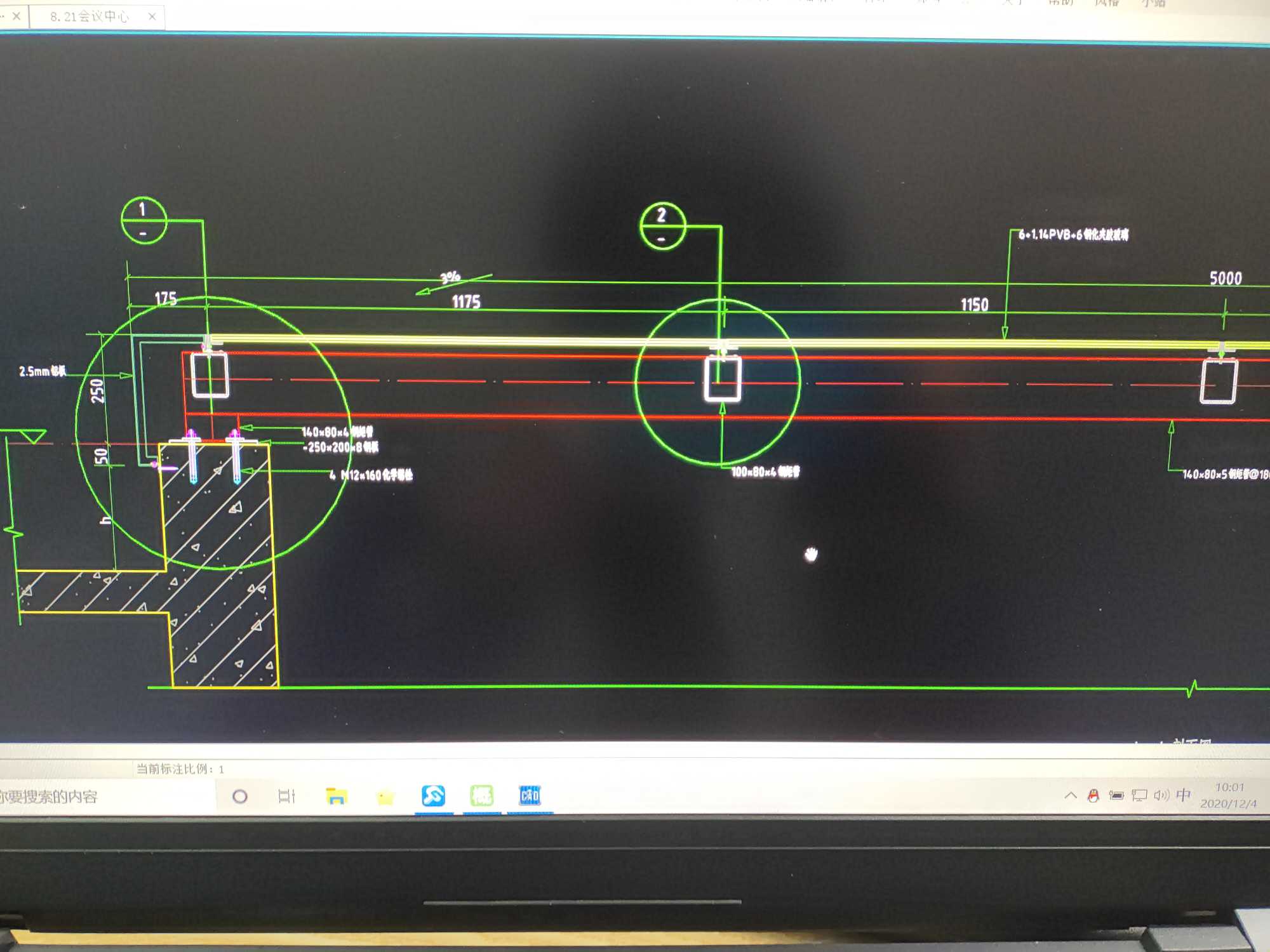Image resolution: width=1270 pixels, height=952 pixels.
Task: Close the 8.21会议中心 tab
Action: pos(152,17)
